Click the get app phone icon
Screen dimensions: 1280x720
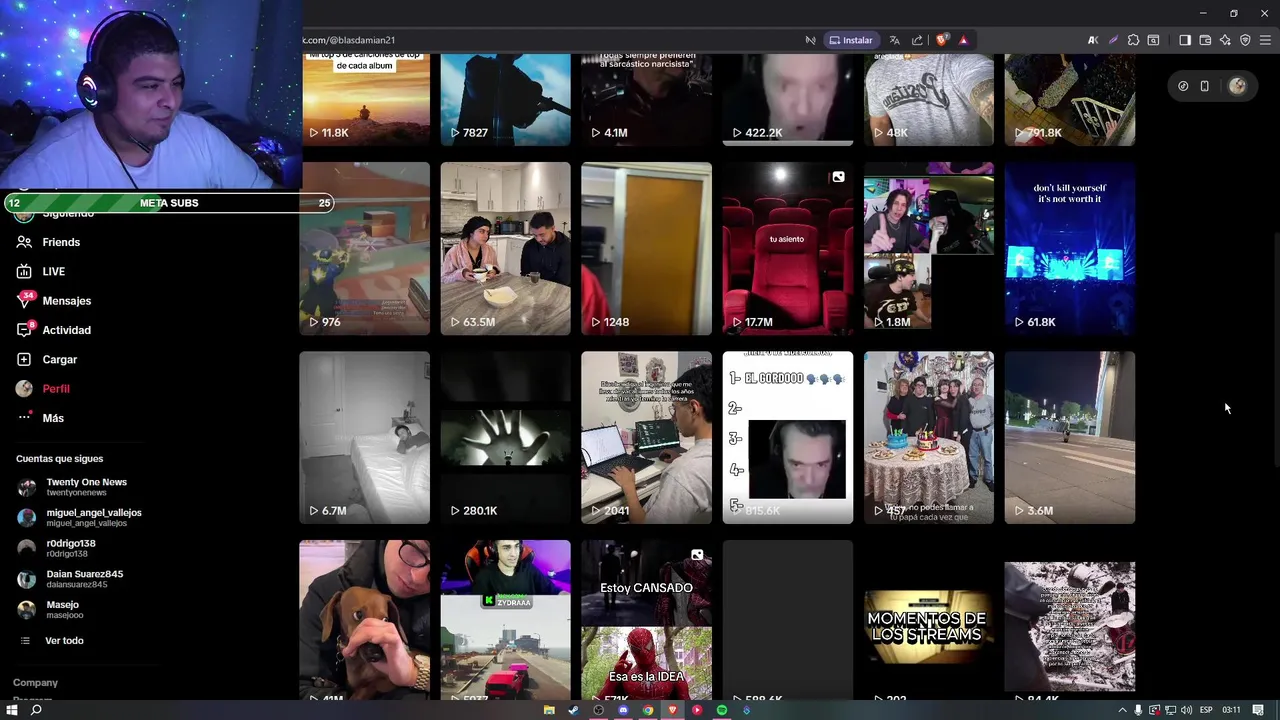pyautogui.click(x=1205, y=86)
